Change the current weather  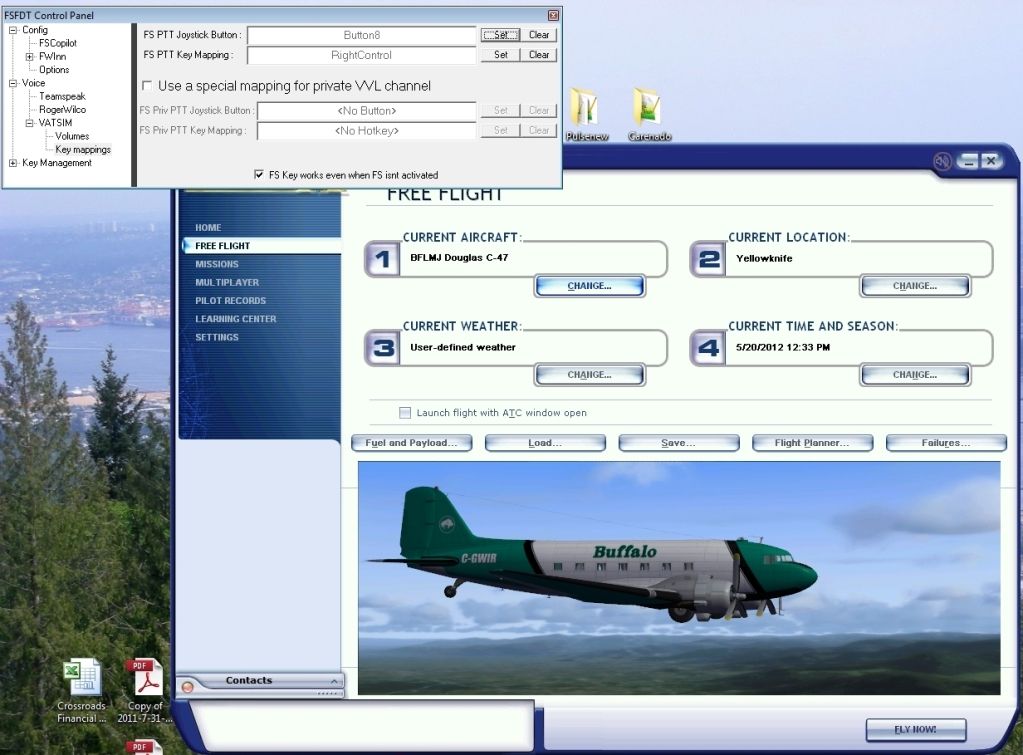[589, 375]
